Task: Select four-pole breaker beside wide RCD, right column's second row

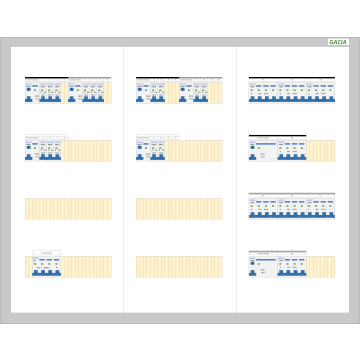Action: pos(292,151)
